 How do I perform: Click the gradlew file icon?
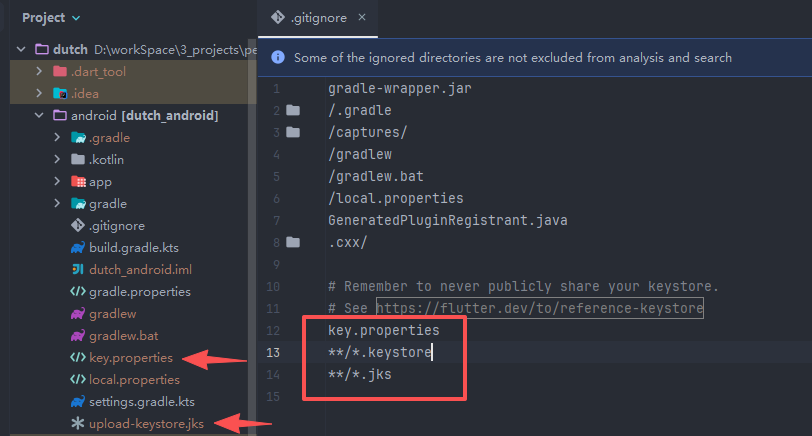(77, 313)
